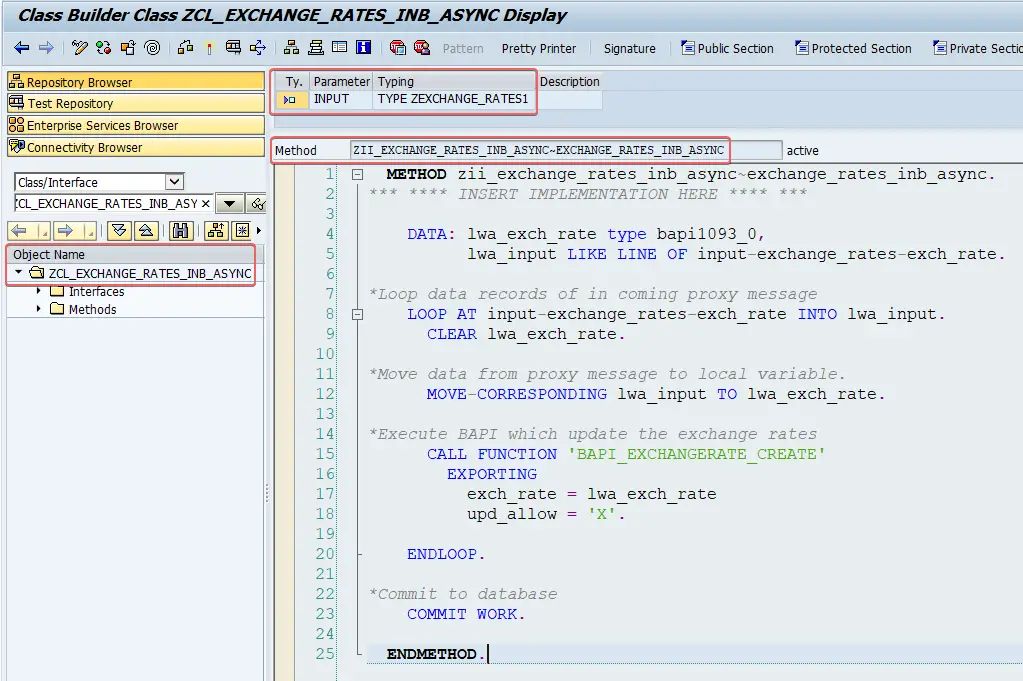
Task: Click the Full screen on/off icon
Action: tap(339, 48)
